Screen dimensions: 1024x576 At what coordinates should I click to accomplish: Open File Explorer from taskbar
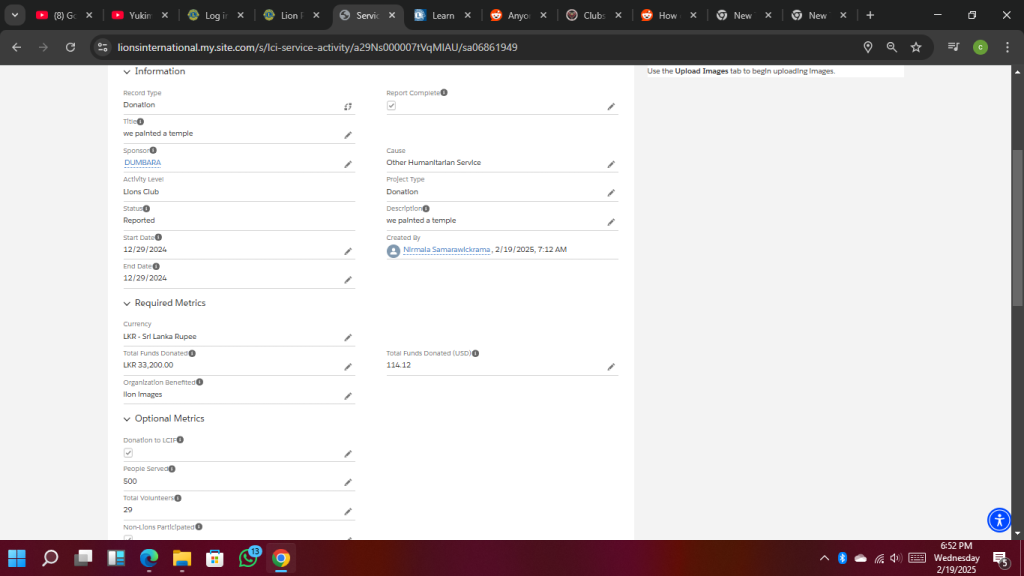[x=182, y=558]
